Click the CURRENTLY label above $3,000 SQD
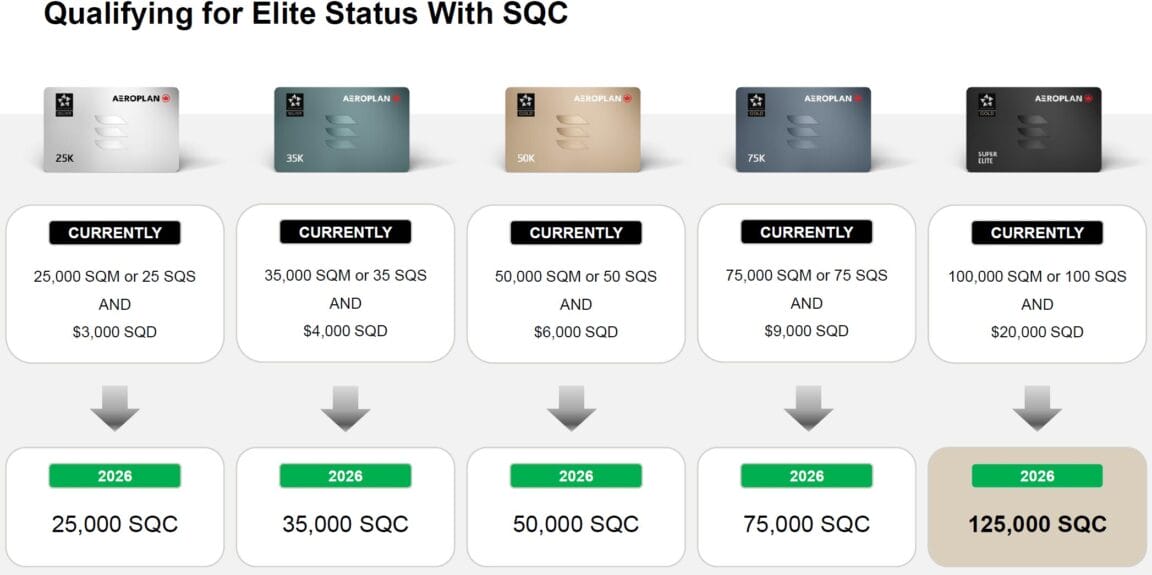 coord(115,233)
